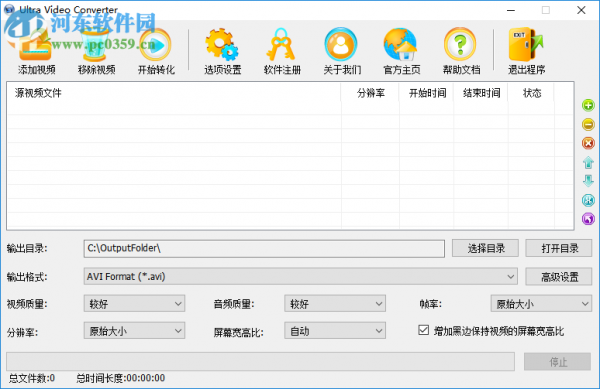Click the 分辨率 column header
This screenshot has height=389, width=600.
pyautogui.click(x=370, y=93)
